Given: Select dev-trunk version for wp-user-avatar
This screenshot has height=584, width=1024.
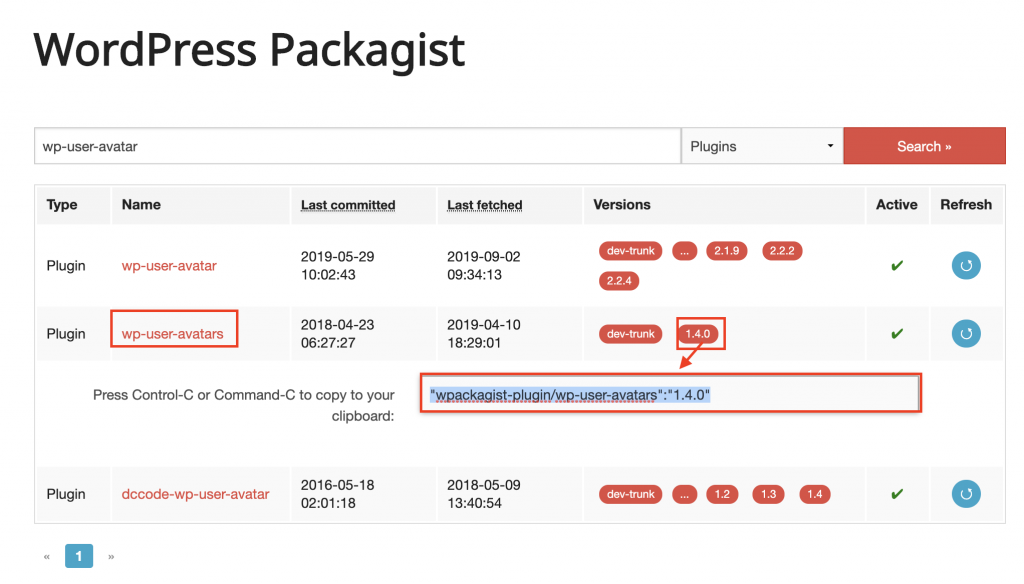Looking at the screenshot, I should coord(631,251).
